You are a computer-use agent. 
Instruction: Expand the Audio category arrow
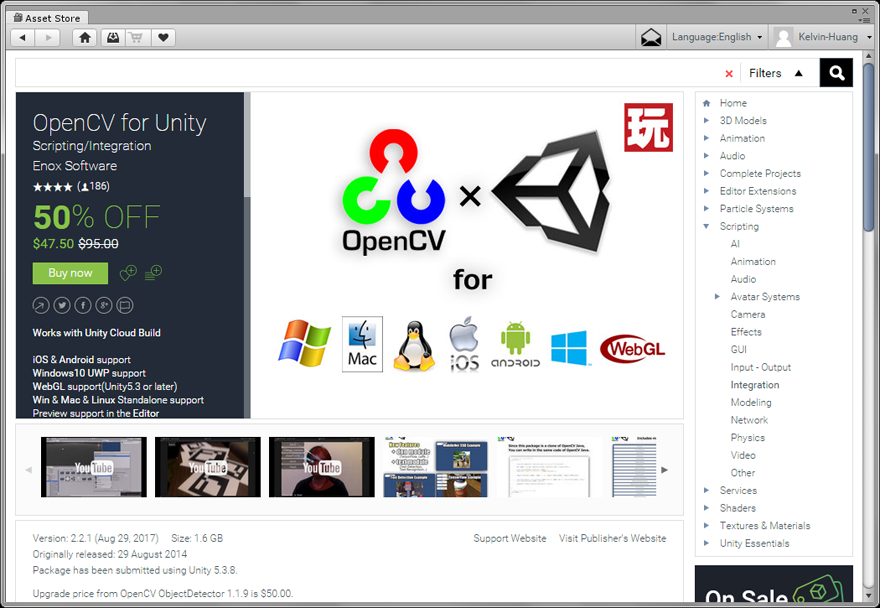pos(707,156)
